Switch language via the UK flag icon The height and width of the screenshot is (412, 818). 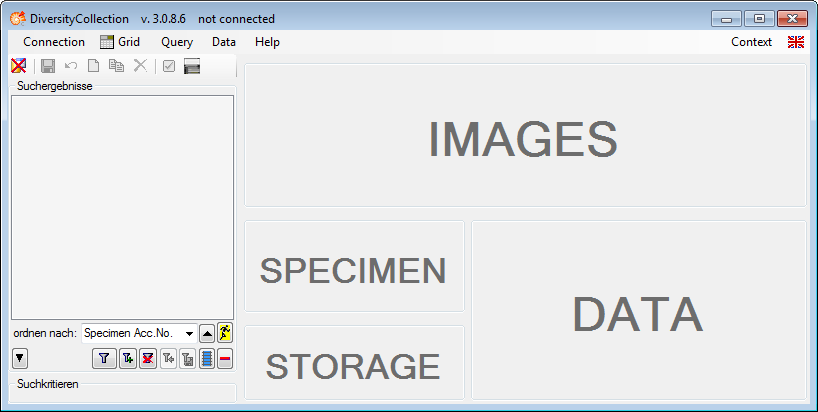796,42
